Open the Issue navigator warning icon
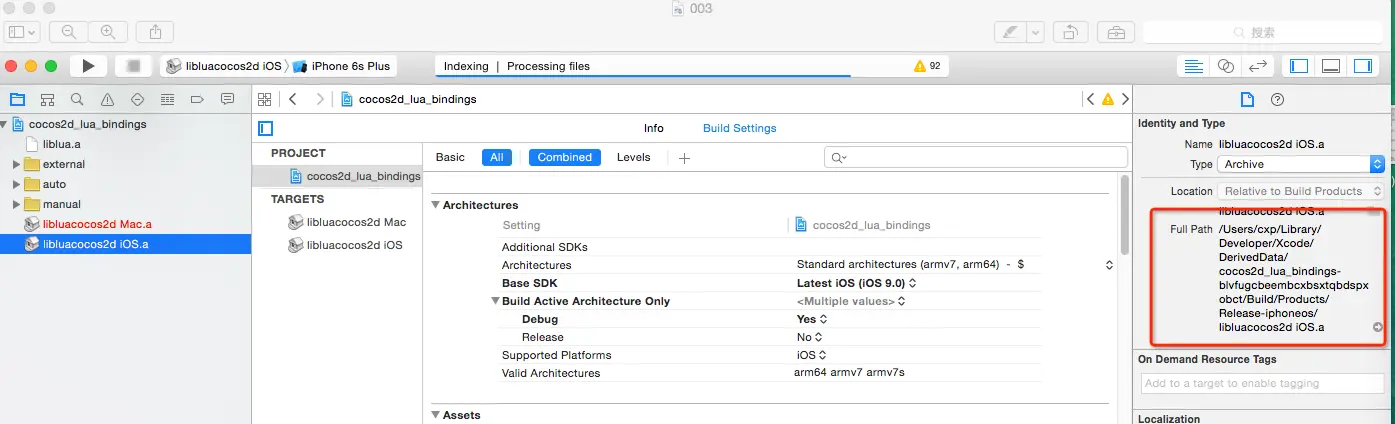1395x424 pixels. [x=107, y=100]
